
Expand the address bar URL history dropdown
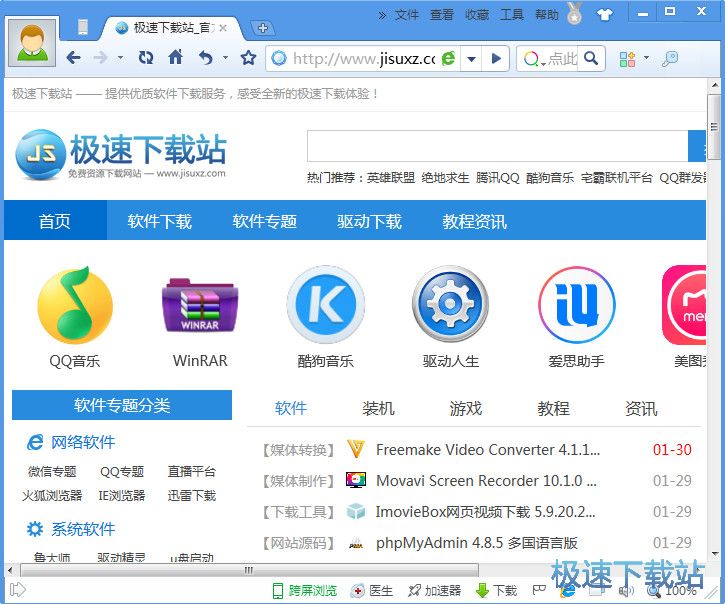coord(471,59)
